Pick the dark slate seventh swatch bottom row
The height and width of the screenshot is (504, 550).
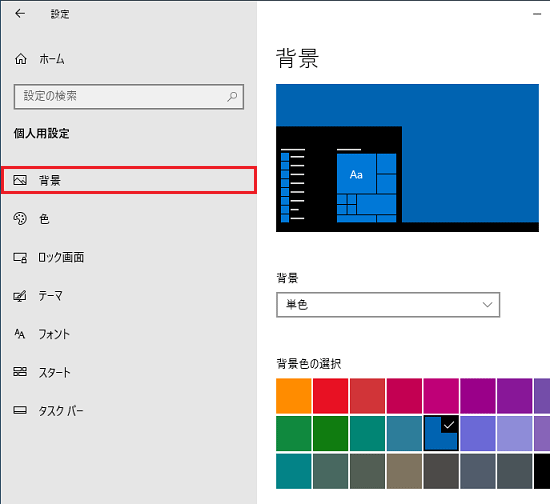click(x=515, y=471)
